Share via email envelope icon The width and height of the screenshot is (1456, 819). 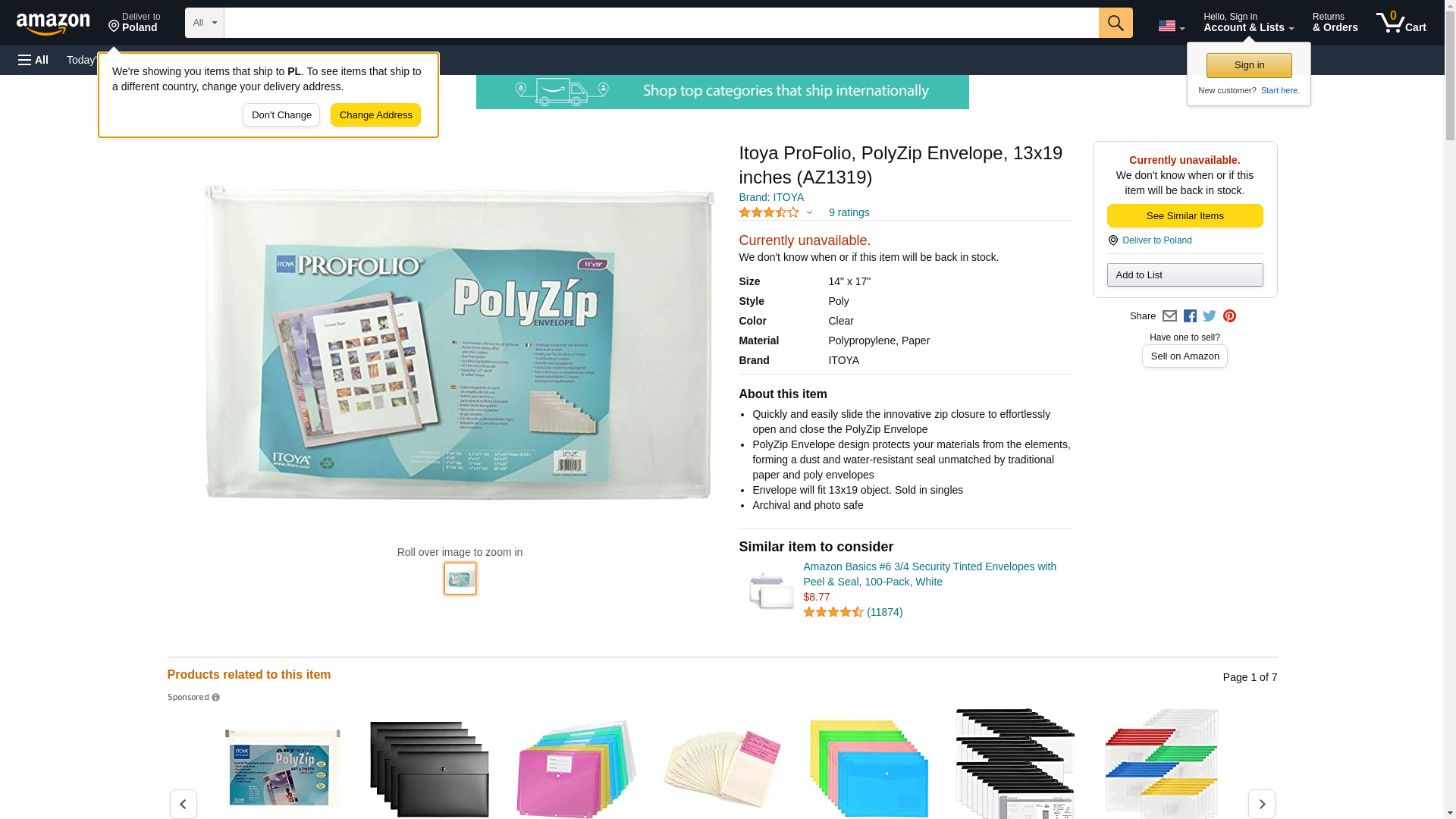[1169, 316]
